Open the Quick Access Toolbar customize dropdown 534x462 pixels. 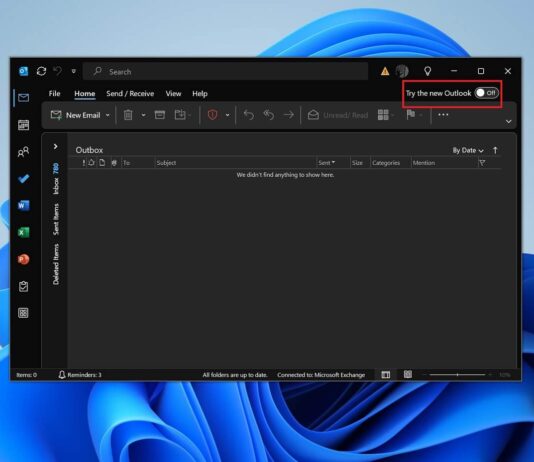[74, 71]
